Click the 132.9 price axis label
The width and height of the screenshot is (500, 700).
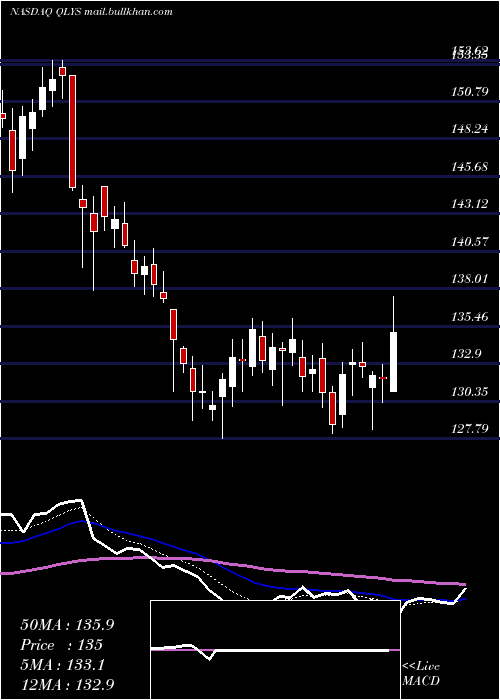pyautogui.click(x=466, y=354)
